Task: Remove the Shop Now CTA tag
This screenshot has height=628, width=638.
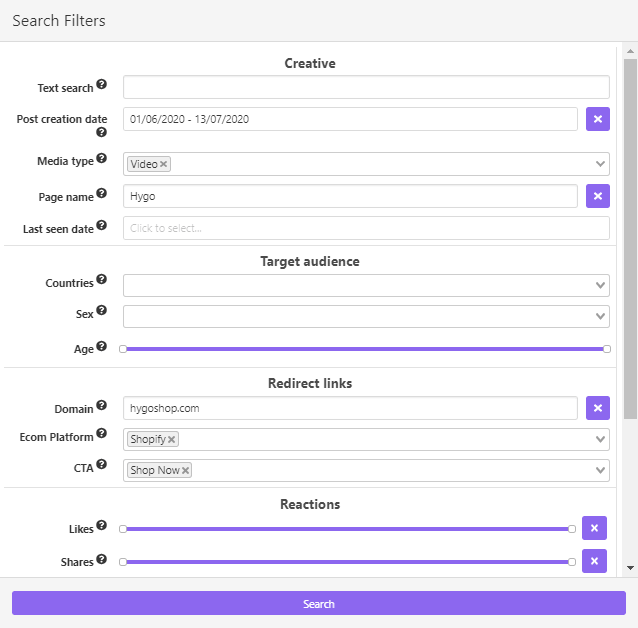Action: coord(185,470)
